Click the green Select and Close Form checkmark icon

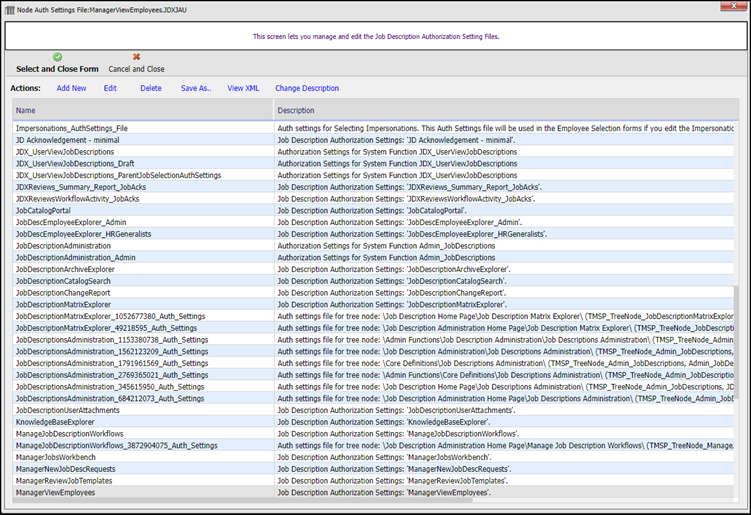[57, 58]
